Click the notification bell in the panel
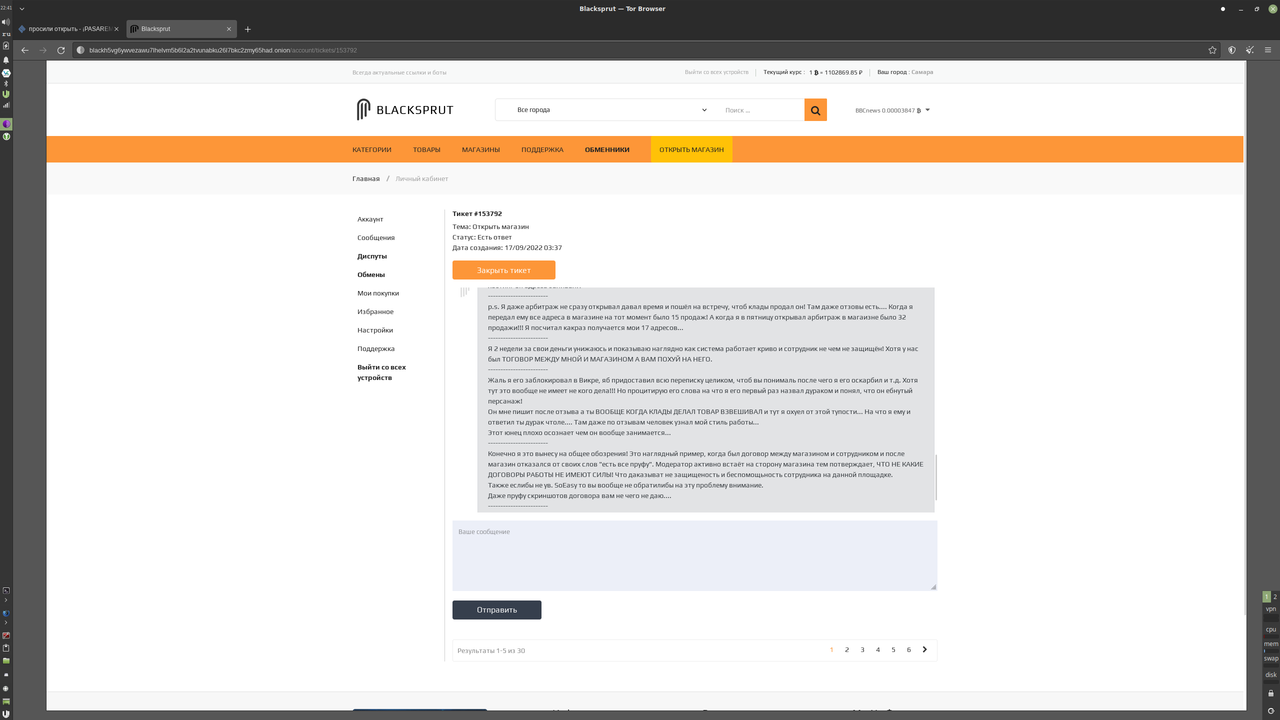The height and width of the screenshot is (720, 1280). [x=6, y=60]
